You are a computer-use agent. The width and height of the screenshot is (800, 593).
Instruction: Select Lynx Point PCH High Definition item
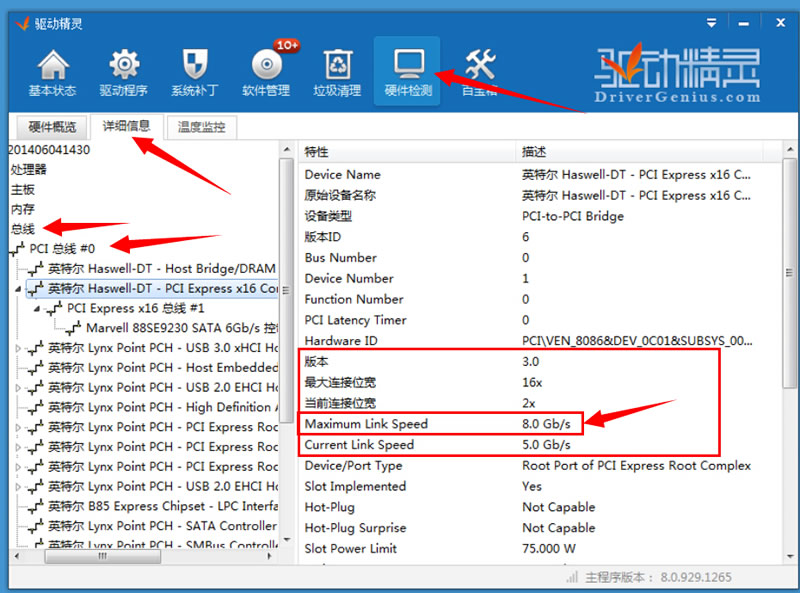162,407
